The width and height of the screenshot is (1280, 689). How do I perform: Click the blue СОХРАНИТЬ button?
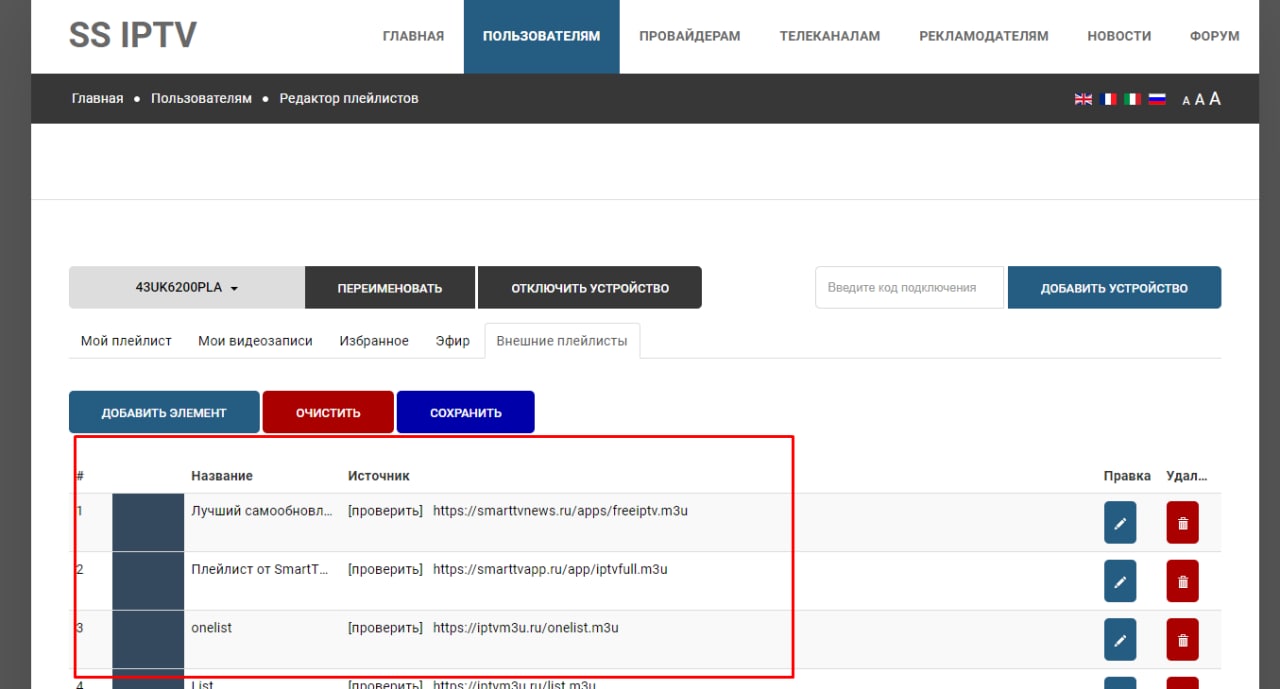(466, 413)
